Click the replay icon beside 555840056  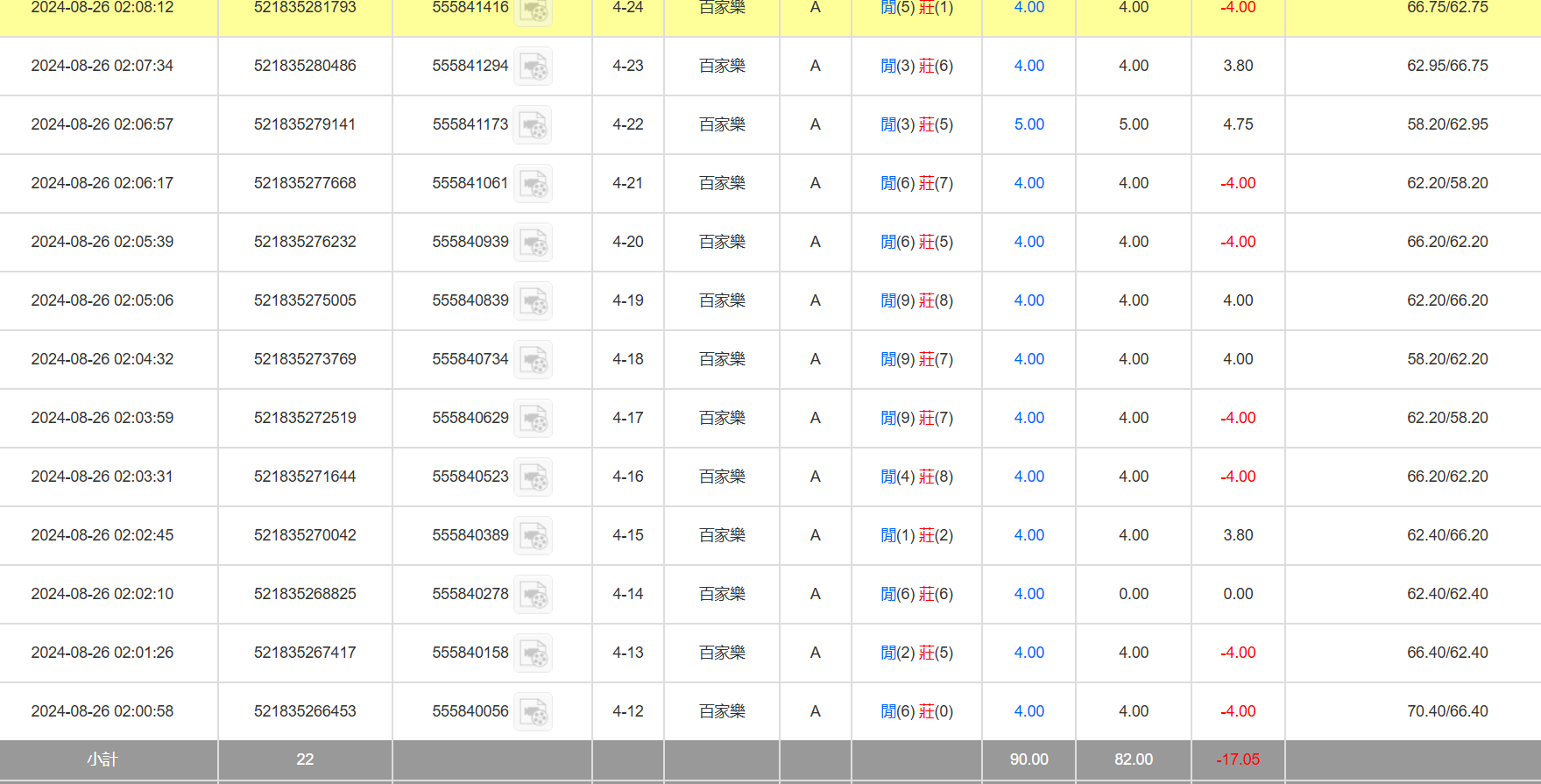click(x=533, y=712)
